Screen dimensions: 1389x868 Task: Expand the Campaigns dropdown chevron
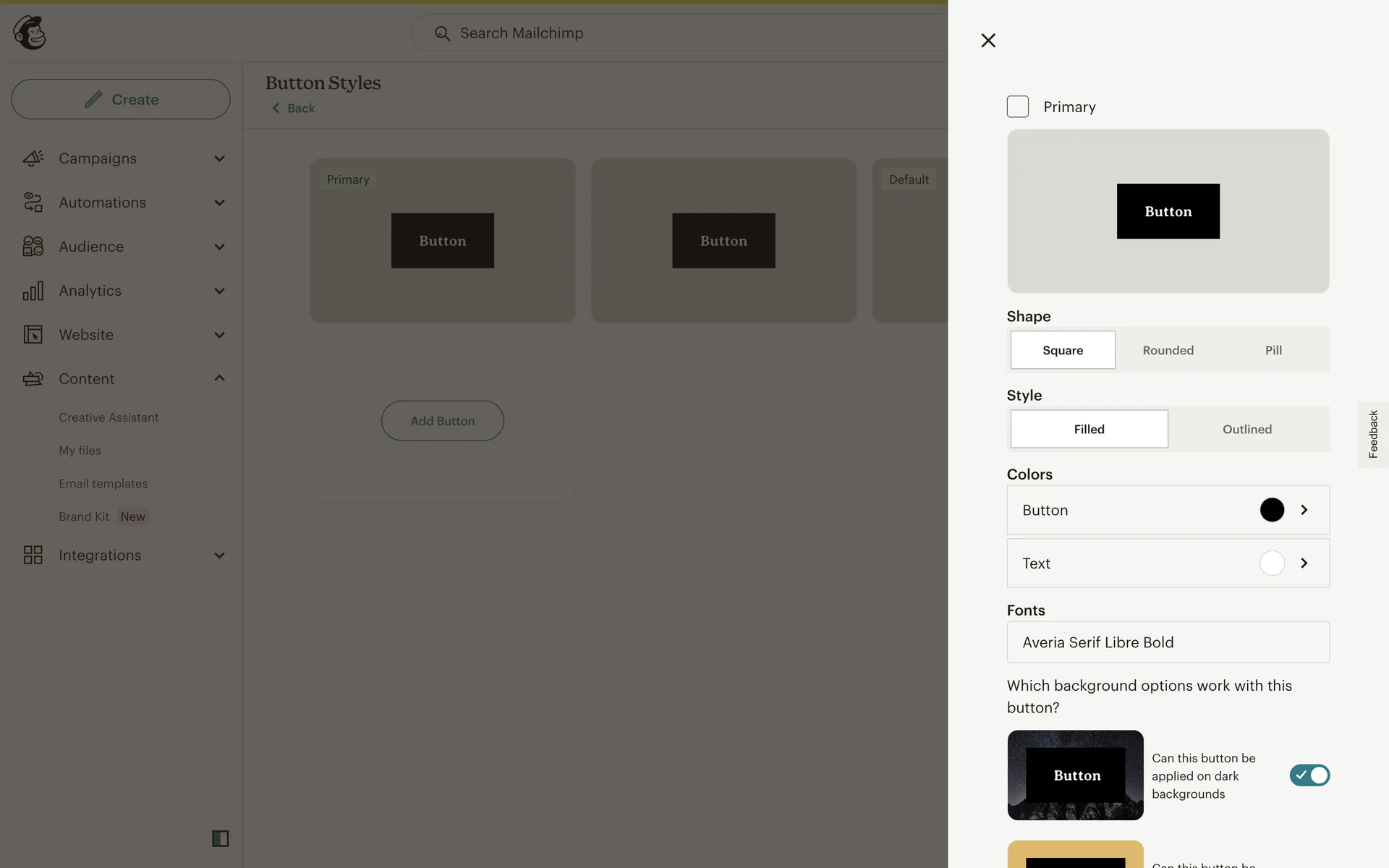point(219,158)
